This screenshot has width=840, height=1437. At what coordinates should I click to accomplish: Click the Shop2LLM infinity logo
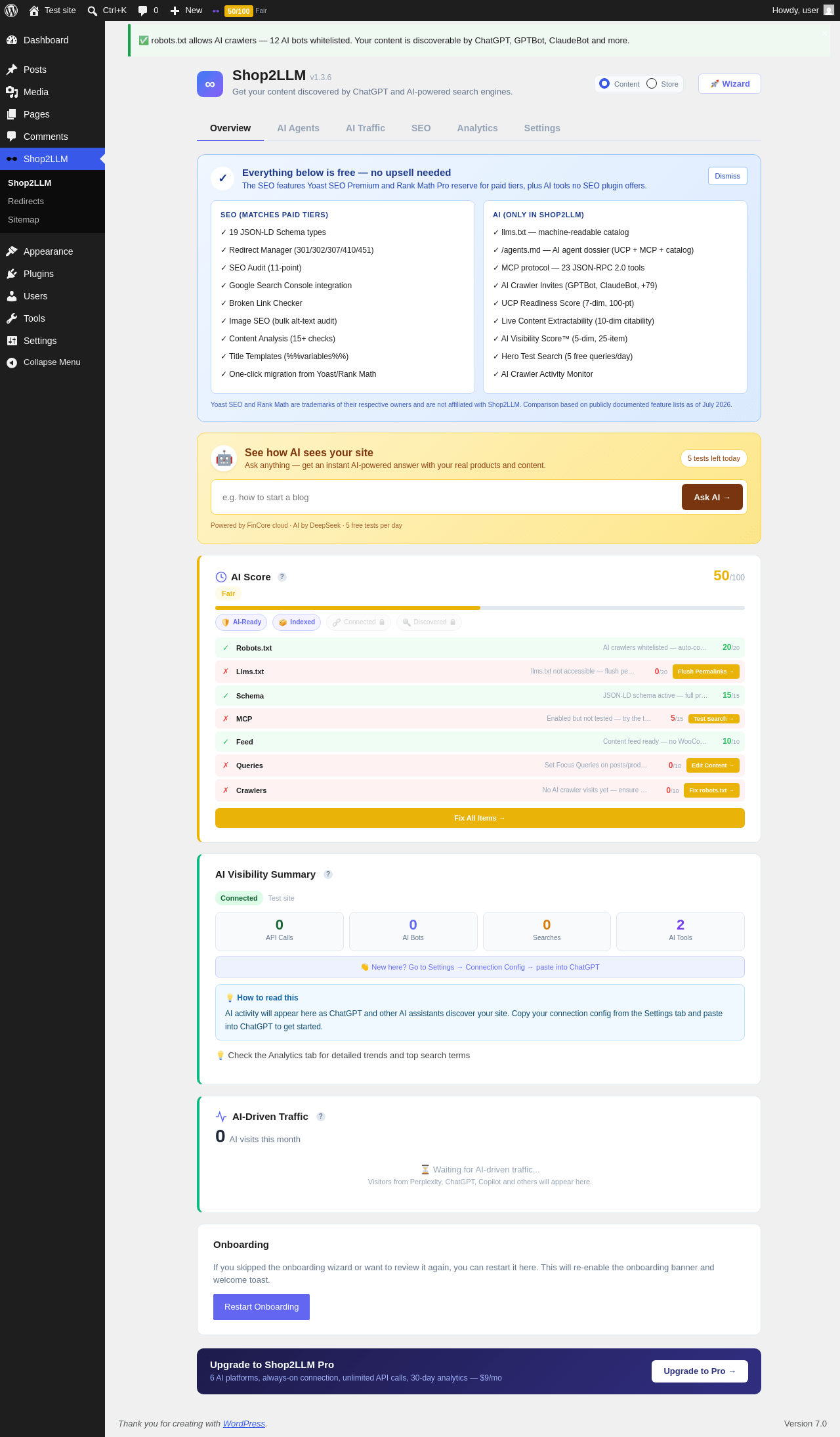coord(210,84)
